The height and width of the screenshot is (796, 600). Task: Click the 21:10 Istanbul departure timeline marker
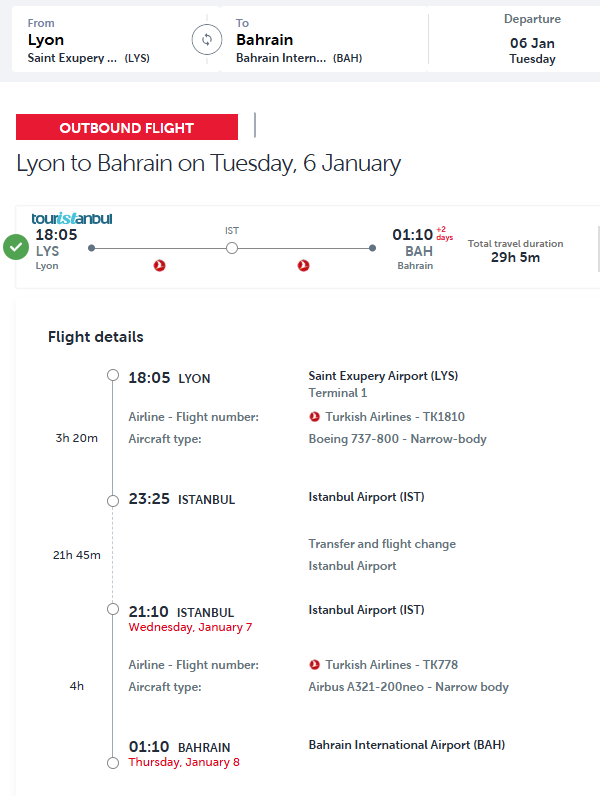point(113,610)
